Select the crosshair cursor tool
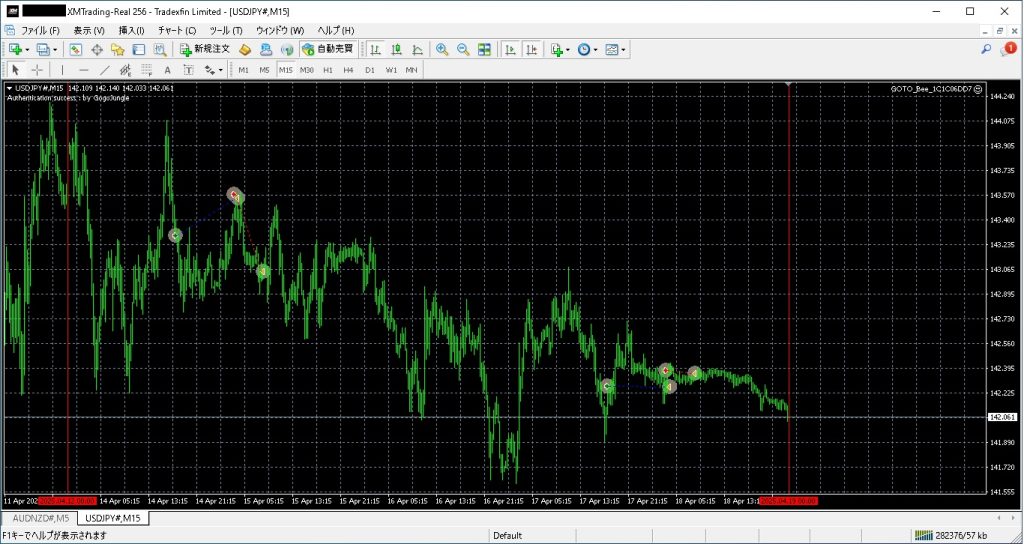The image size is (1024, 544). point(37,70)
